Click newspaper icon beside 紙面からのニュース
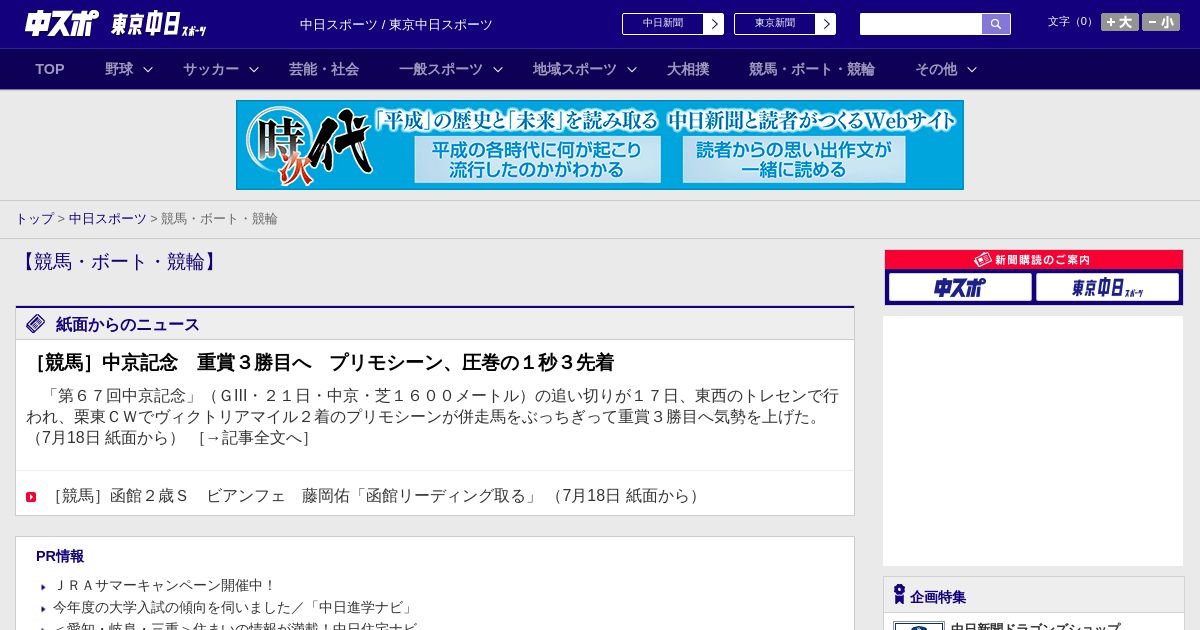This screenshot has width=1200, height=630. (x=36, y=323)
